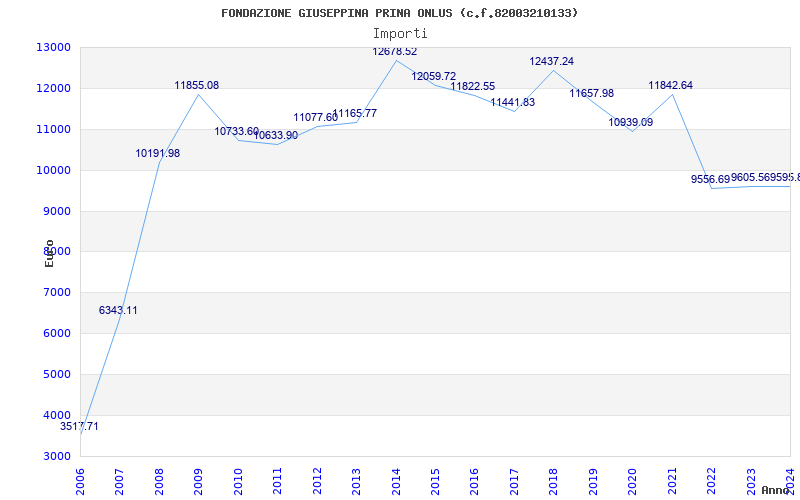Screen dimensions: 800x500
Task: Click x-axis year 2018
Action: coord(554,481)
